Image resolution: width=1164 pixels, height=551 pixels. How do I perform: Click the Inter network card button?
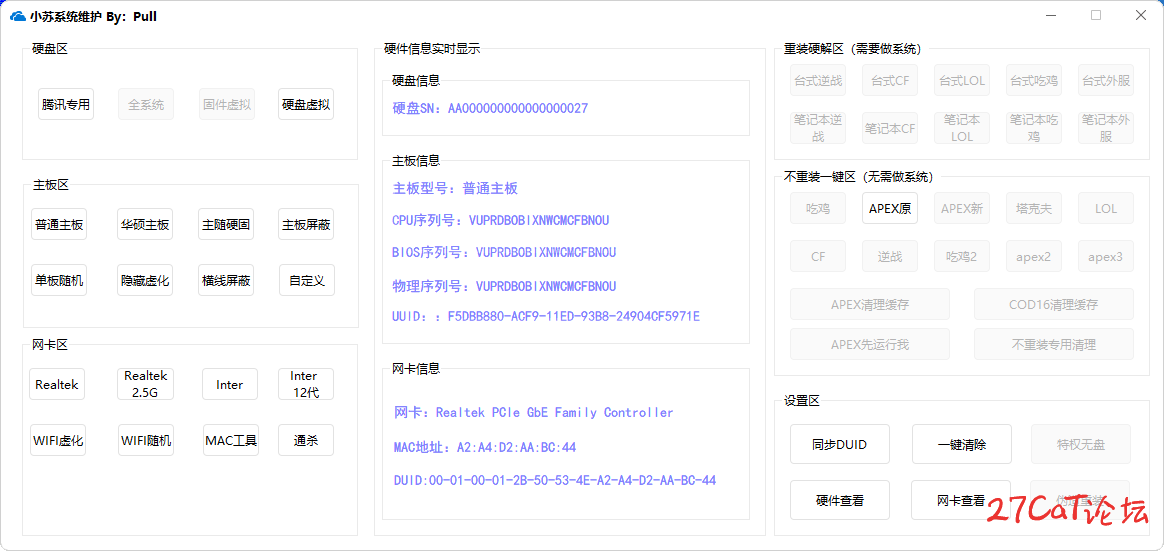click(x=230, y=385)
